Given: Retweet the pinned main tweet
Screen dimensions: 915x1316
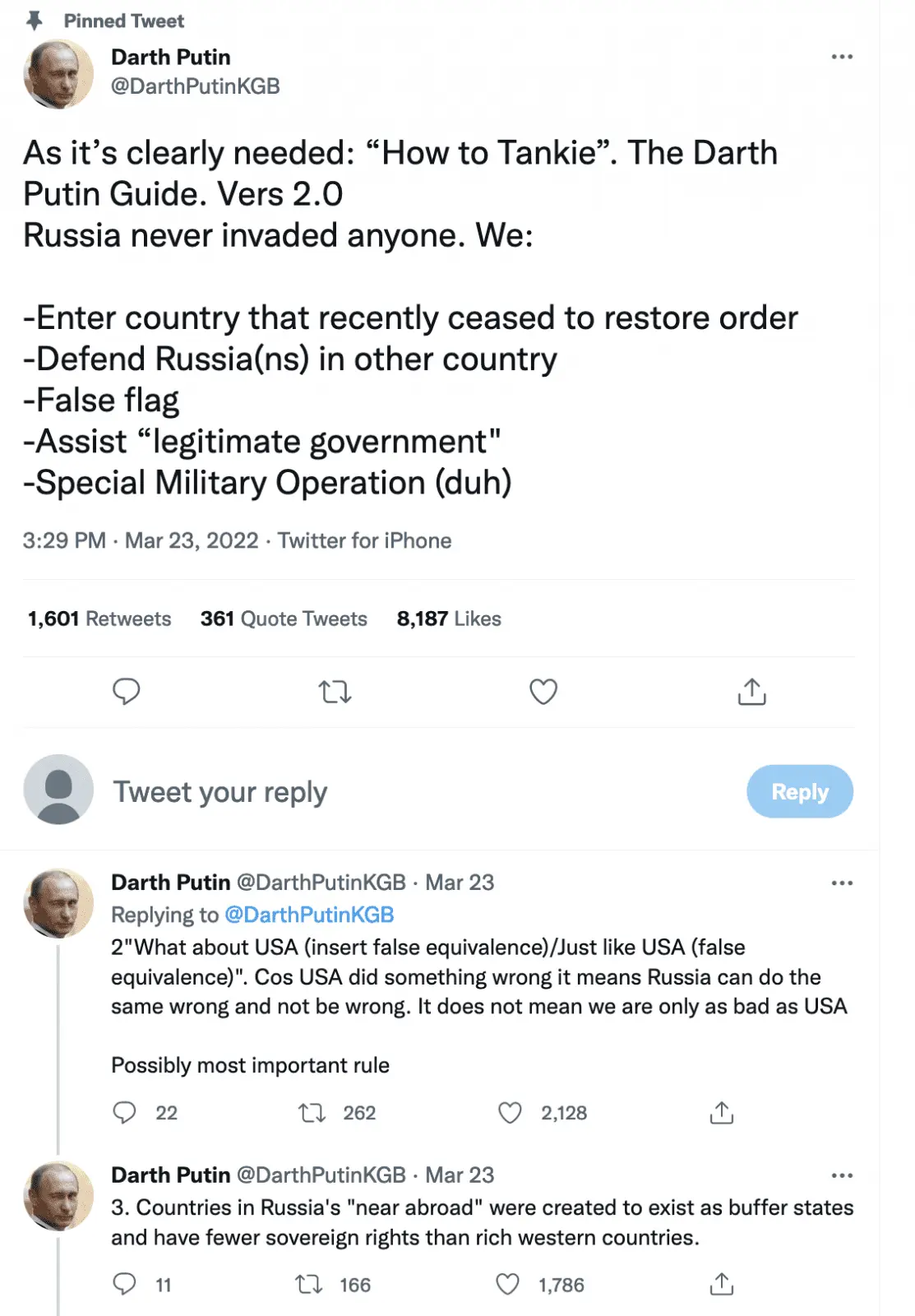Looking at the screenshot, I should click(x=335, y=692).
